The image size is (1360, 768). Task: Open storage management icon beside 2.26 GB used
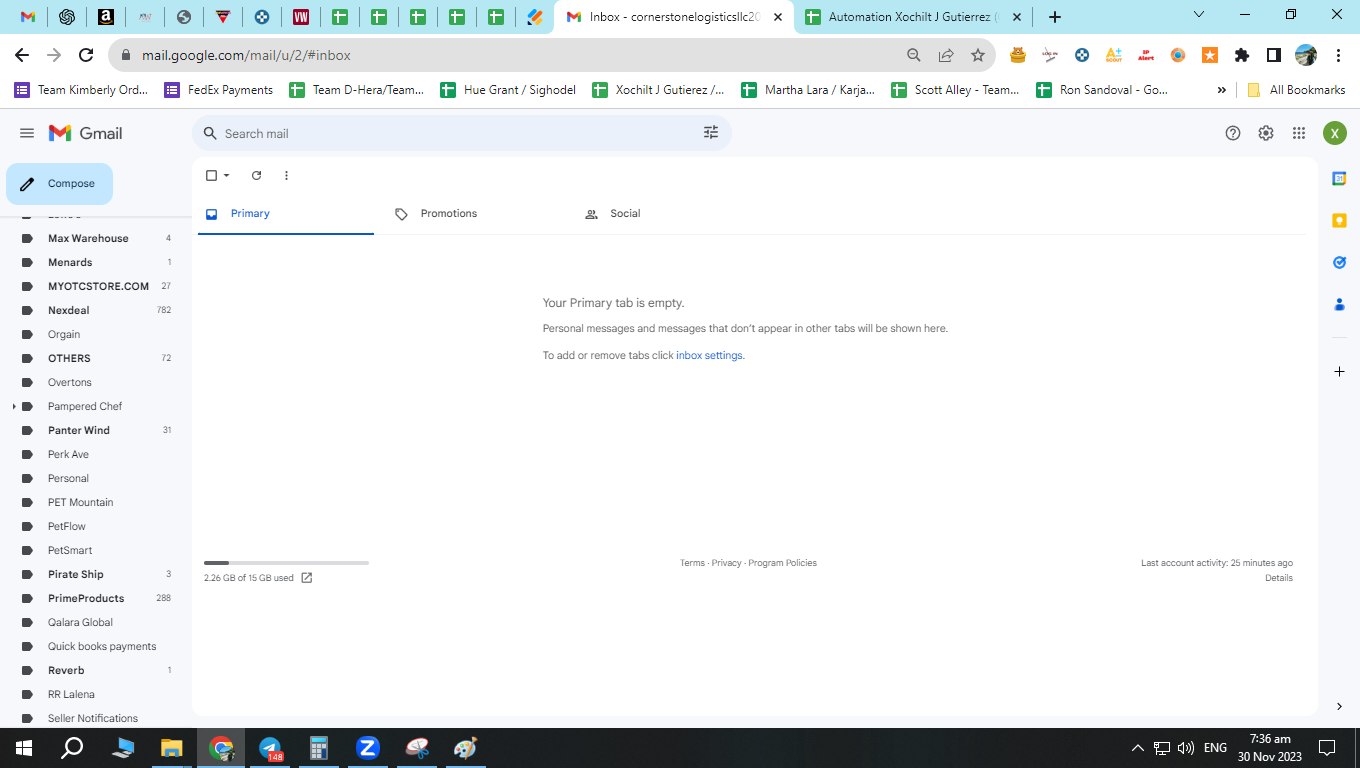coord(307,578)
